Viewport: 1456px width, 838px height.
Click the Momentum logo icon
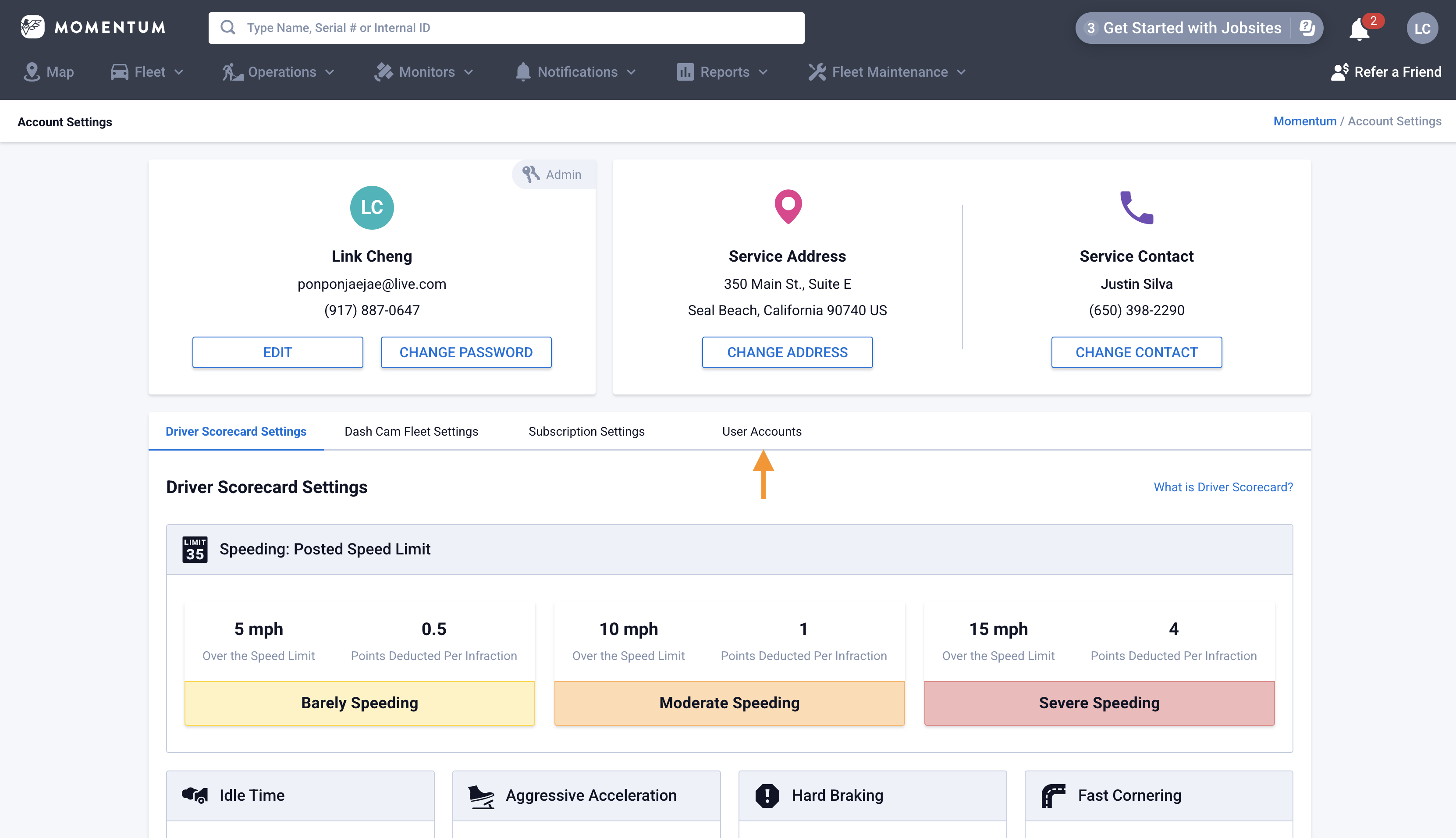32,27
